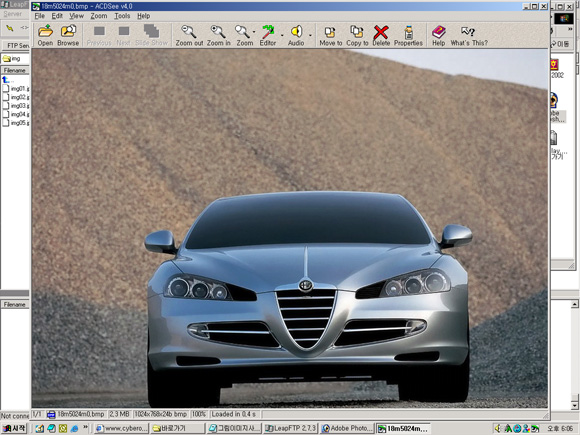Open the Help menu

[x=144, y=16]
